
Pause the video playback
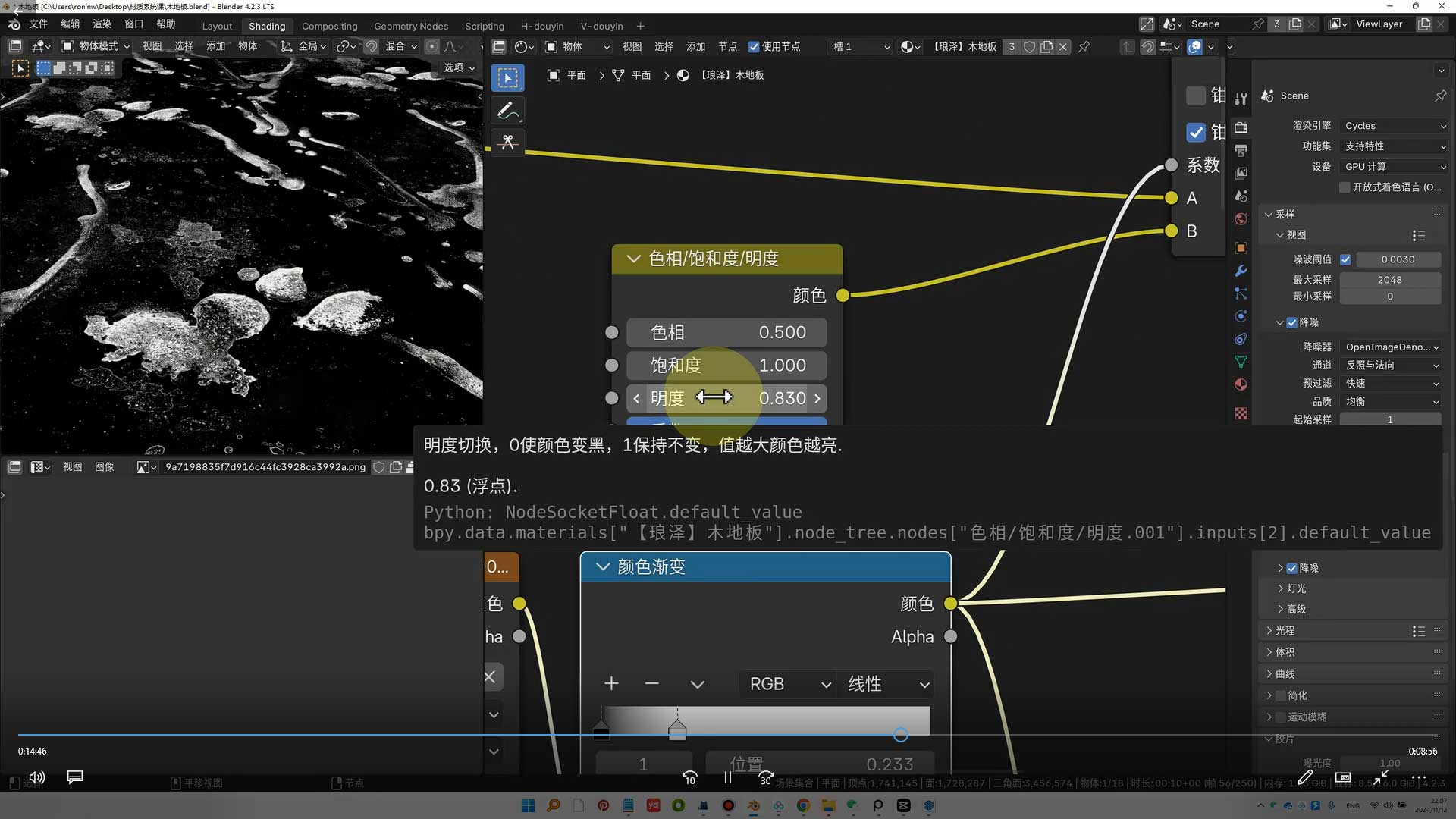click(x=727, y=777)
